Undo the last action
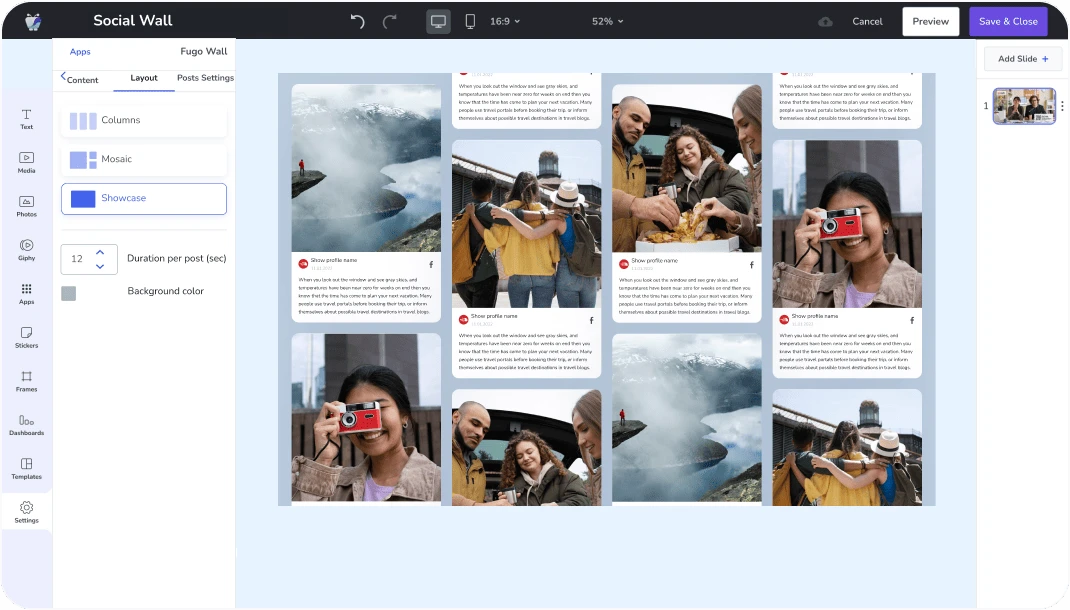1070x610 pixels. pos(358,21)
